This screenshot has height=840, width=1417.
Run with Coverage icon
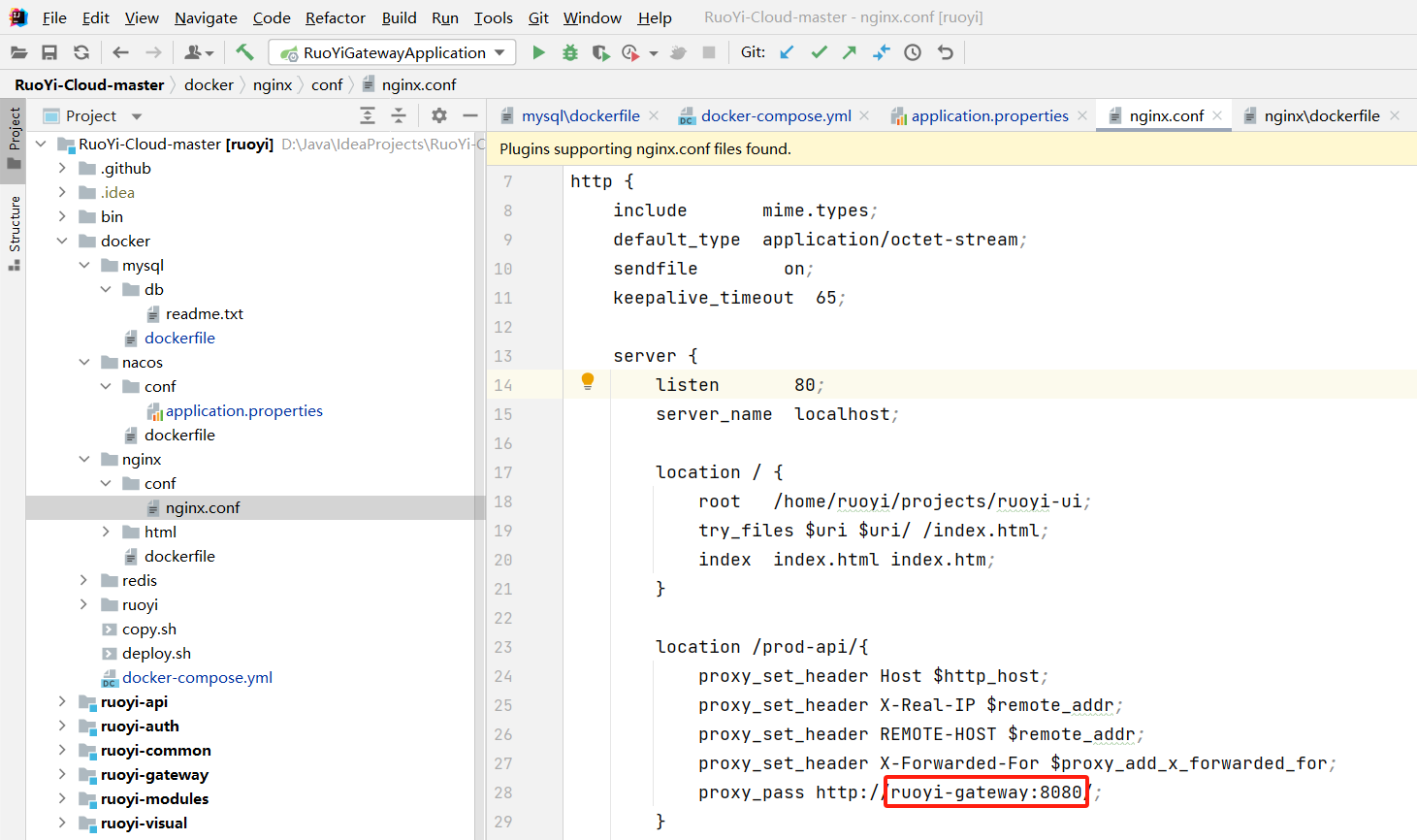tap(600, 52)
